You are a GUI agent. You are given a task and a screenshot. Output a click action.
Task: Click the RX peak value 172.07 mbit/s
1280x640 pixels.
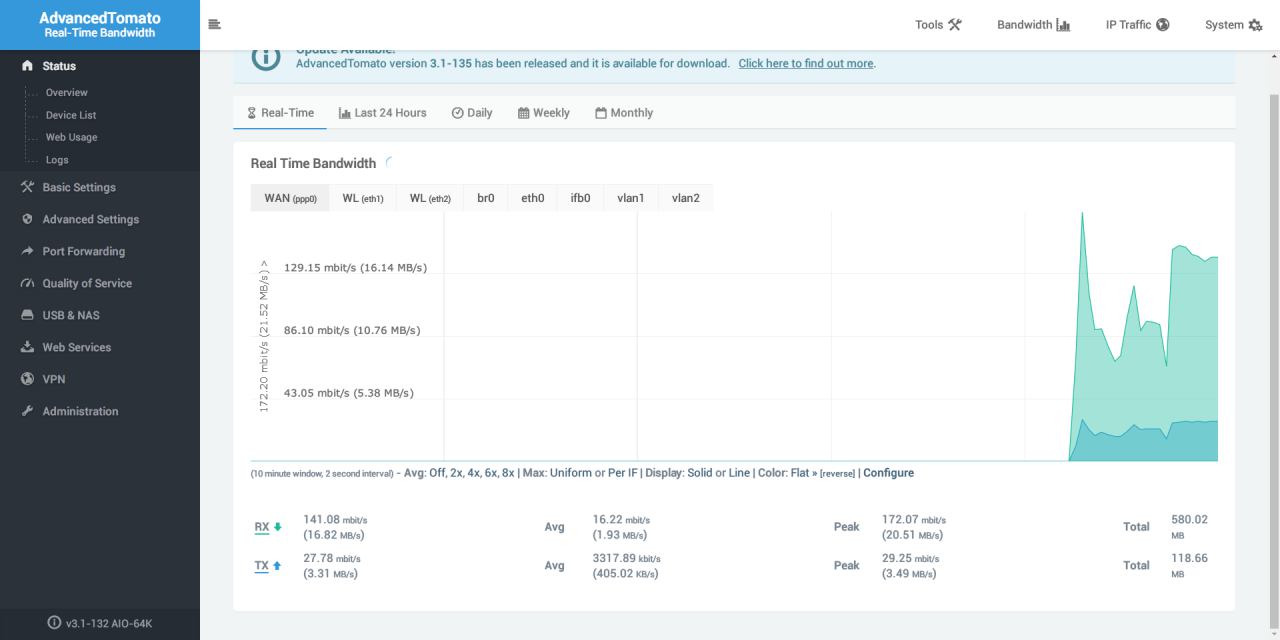click(x=914, y=520)
